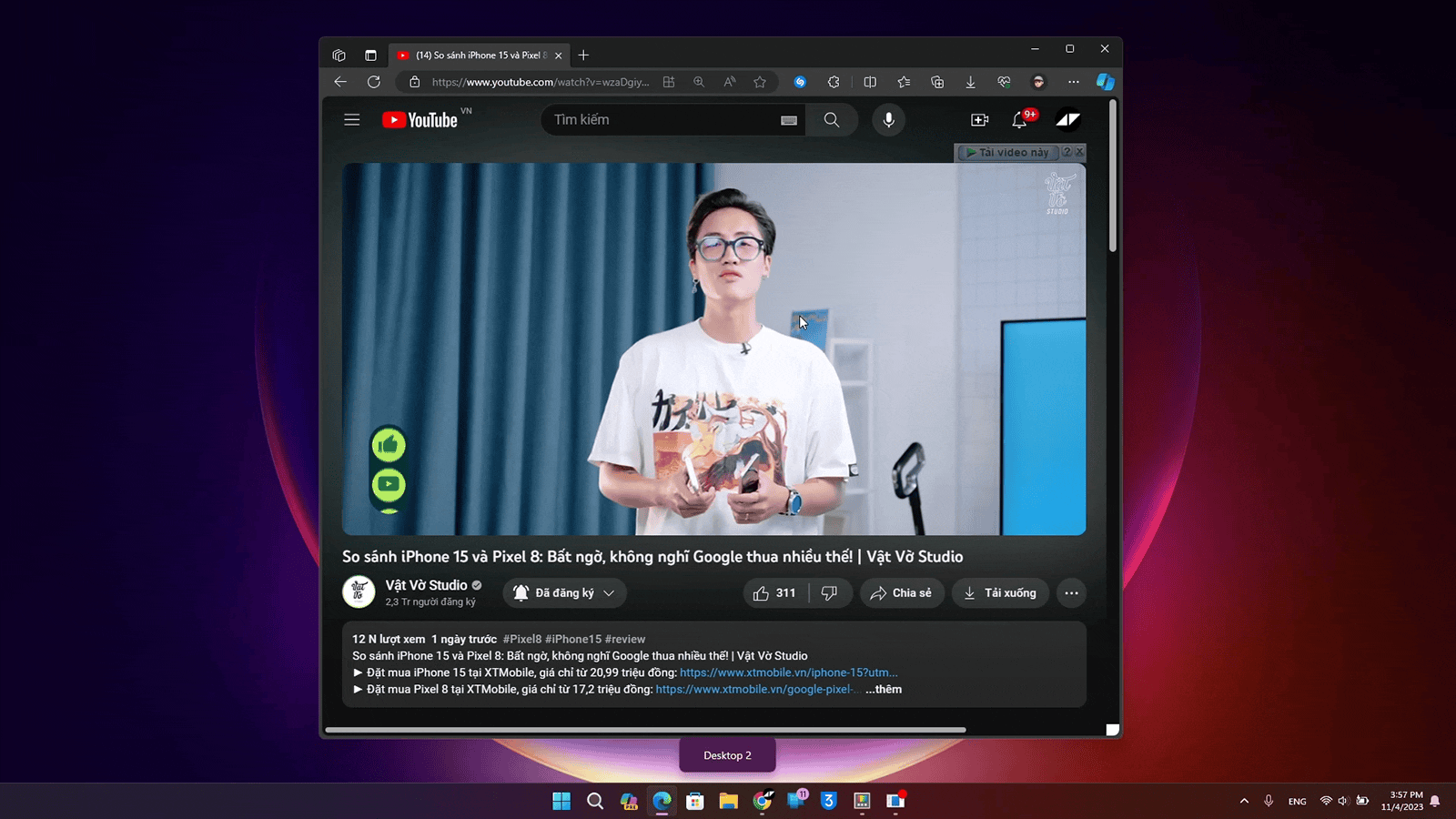This screenshot has width=1456, height=819.
Task: Toggle Edge split screen view
Action: click(870, 82)
